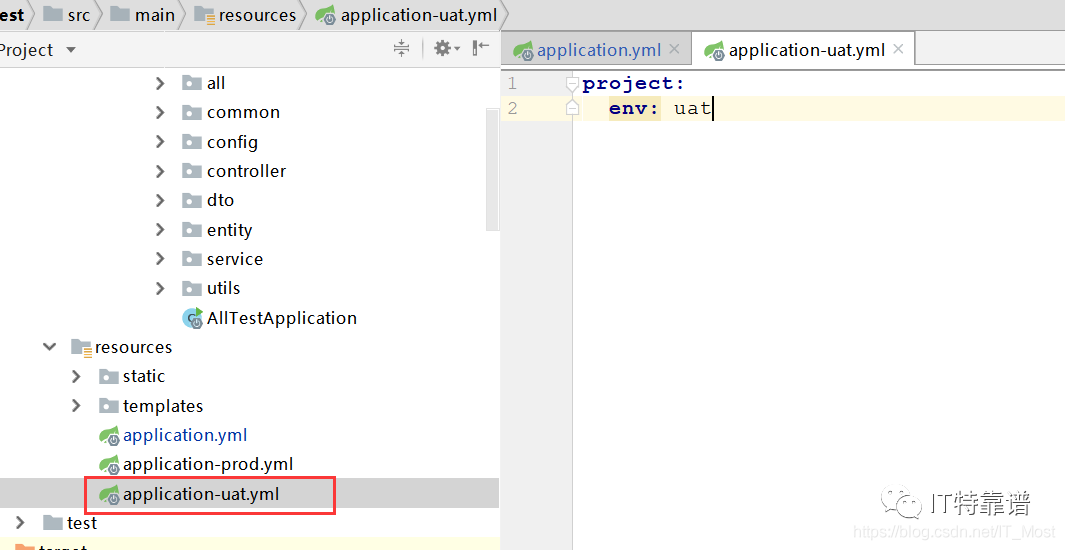Place cursor on the uat value
The height and width of the screenshot is (550, 1065).
point(692,108)
